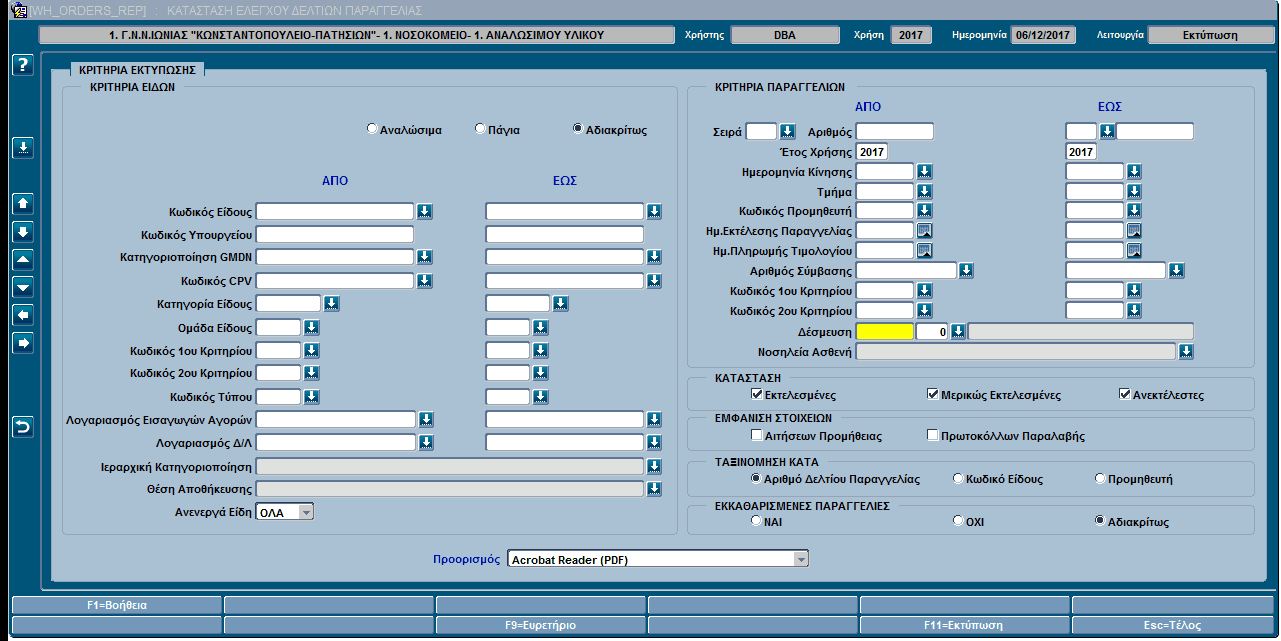Click the down triangle sidebar icon
1281x641 pixels.
coord(24,287)
